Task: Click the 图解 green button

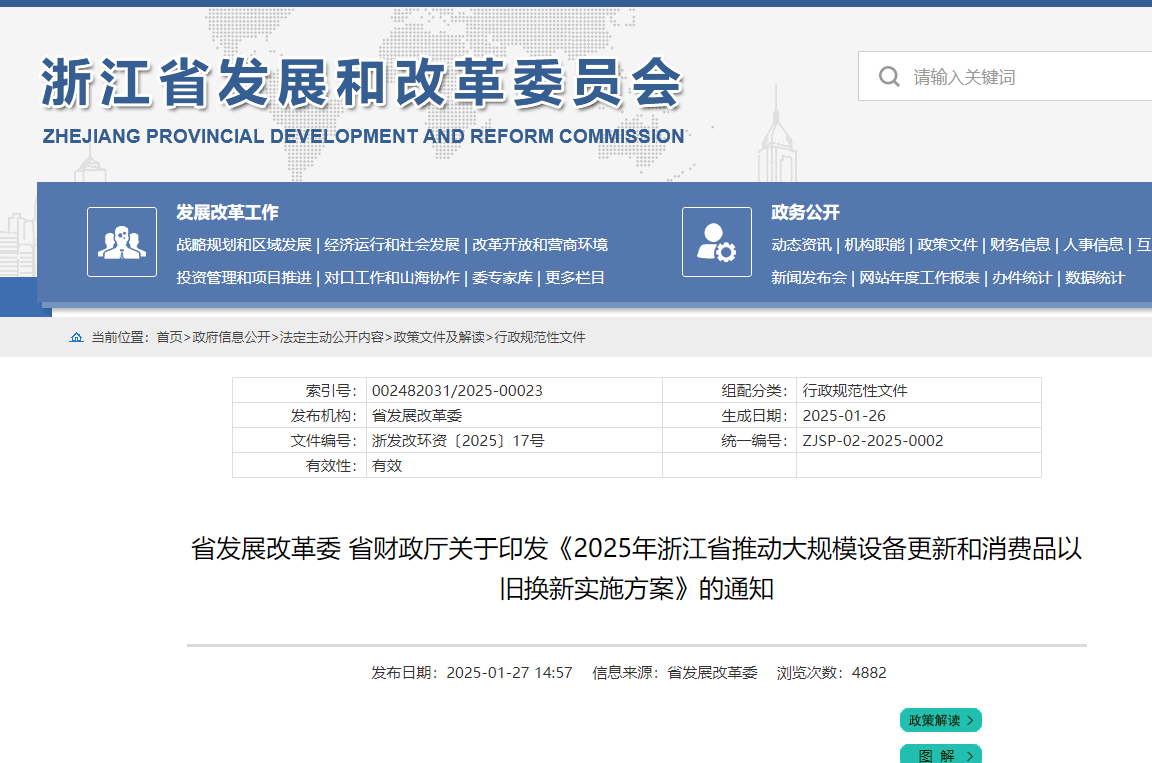Action: 940,755
